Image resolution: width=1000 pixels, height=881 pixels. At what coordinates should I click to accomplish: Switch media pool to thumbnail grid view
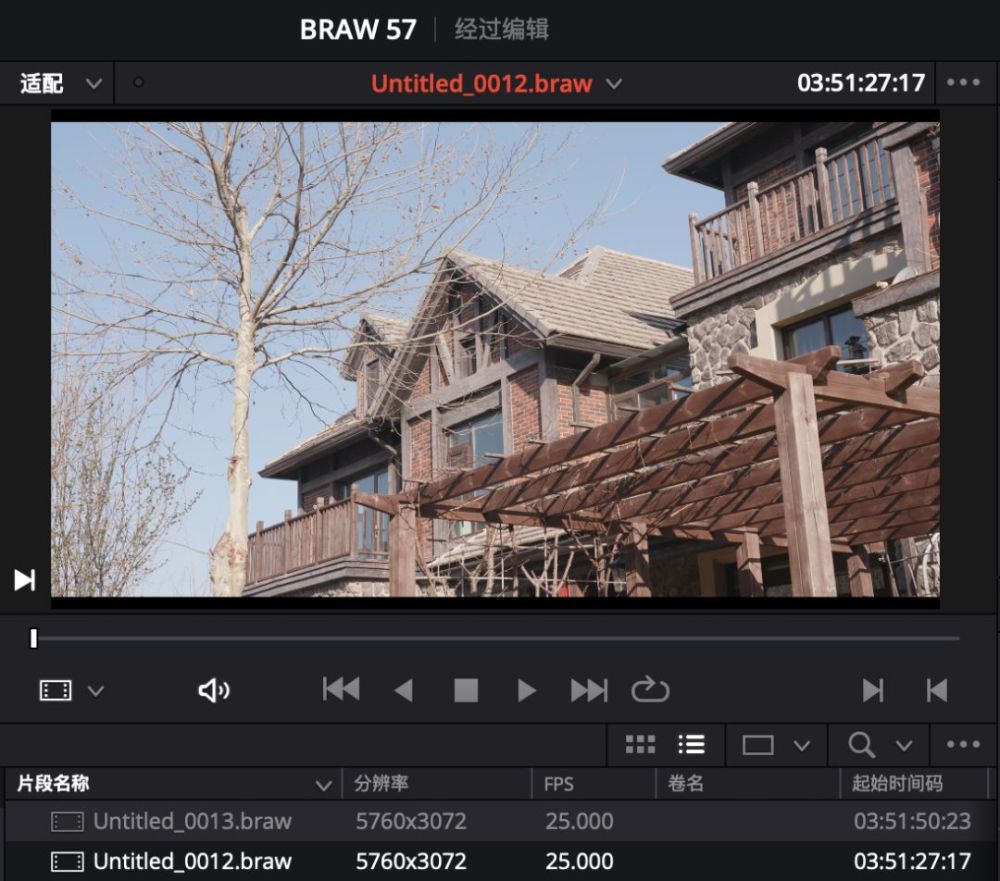tap(640, 744)
